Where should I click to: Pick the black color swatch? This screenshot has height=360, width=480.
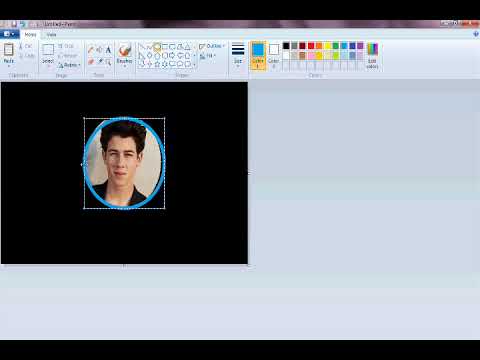(286, 46)
